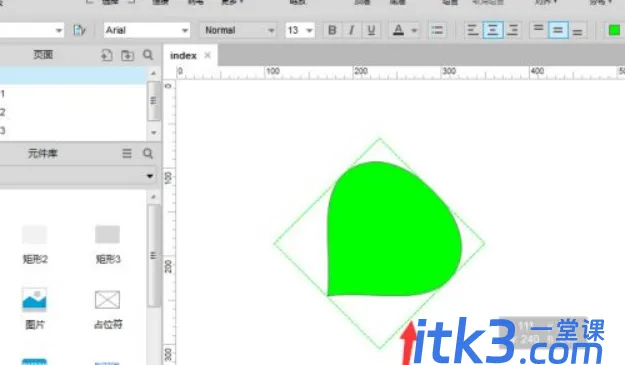Search the 元件库 widget library
Viewport: 625px width, 365px height.
click(148, 153)
